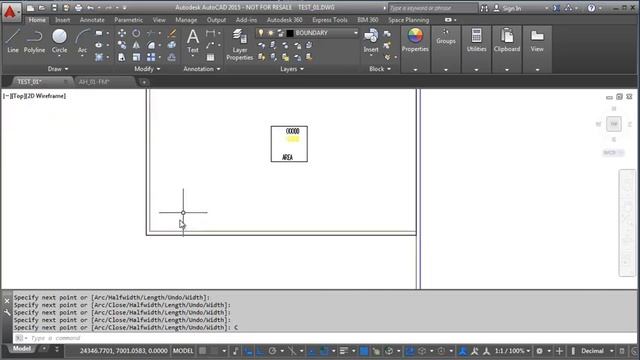Viewport: 640px width, 360px height.
Task: Expand the Draw panel
Action: tap(58, 69)
